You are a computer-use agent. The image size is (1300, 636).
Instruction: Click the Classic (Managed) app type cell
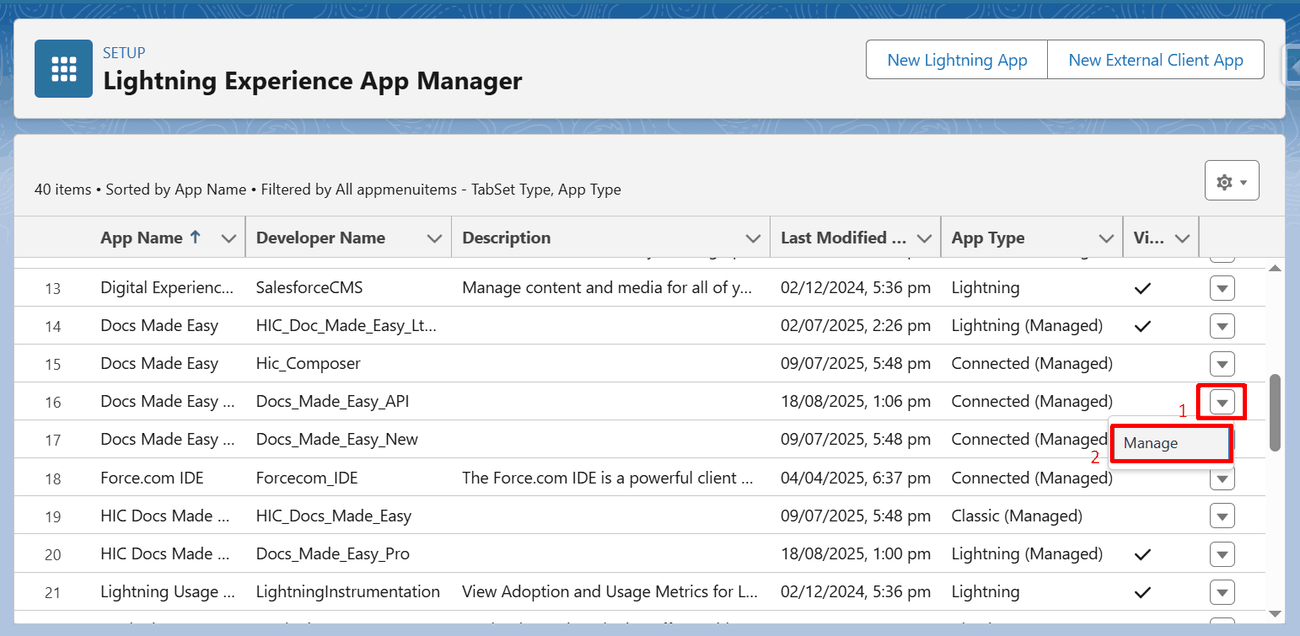(1017, 516)
